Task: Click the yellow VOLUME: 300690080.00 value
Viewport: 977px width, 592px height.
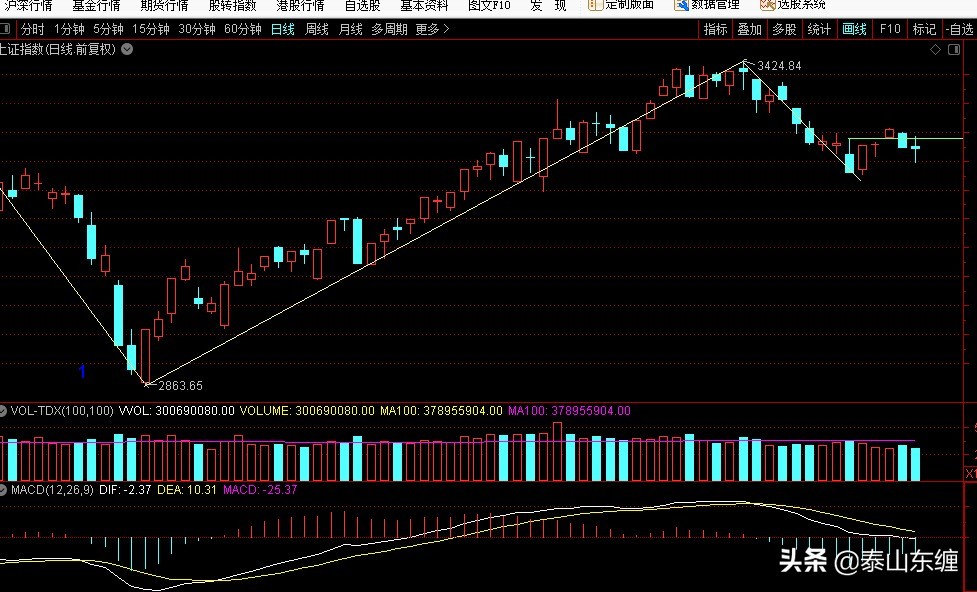Action: pos(307,411)
